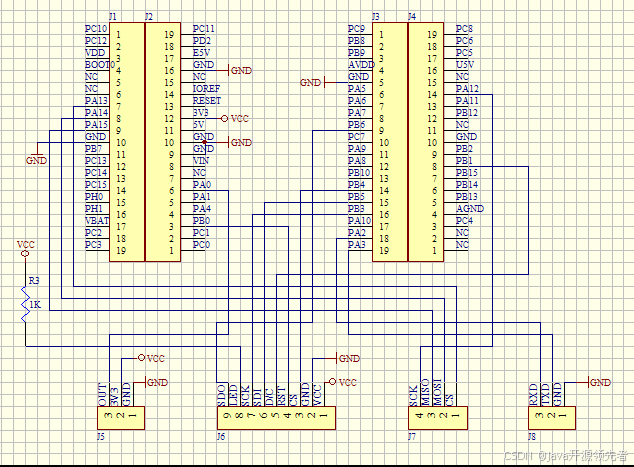634x467 pixels.
Task: Click the PA10 pin label
Action: (x=359, y=220)
